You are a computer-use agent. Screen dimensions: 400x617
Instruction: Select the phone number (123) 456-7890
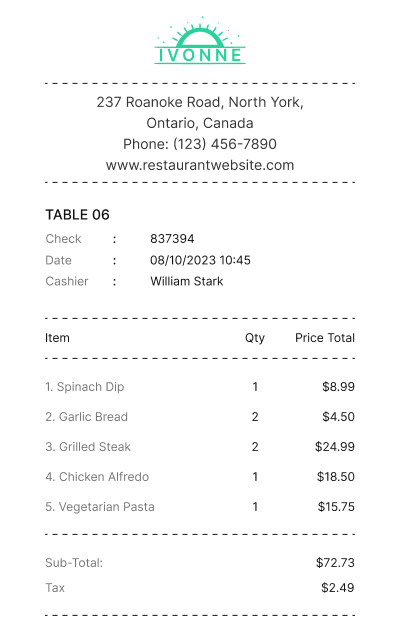[x=225, y=144]
